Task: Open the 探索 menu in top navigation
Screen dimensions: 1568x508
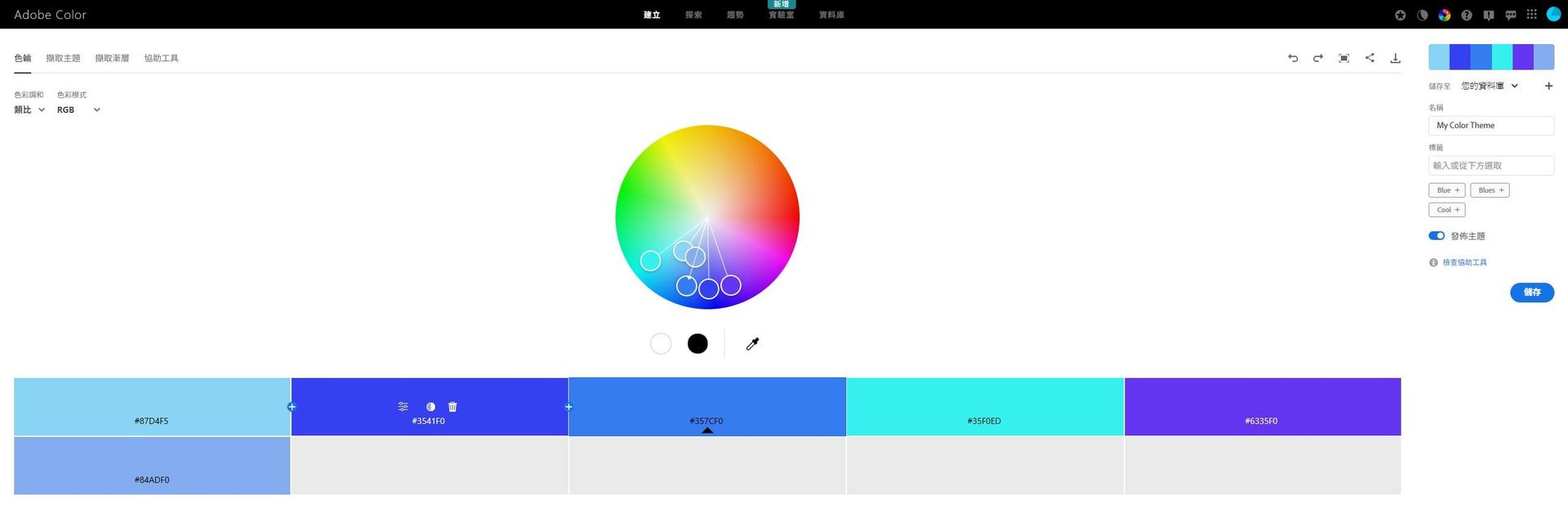Action: pos(693,15)
